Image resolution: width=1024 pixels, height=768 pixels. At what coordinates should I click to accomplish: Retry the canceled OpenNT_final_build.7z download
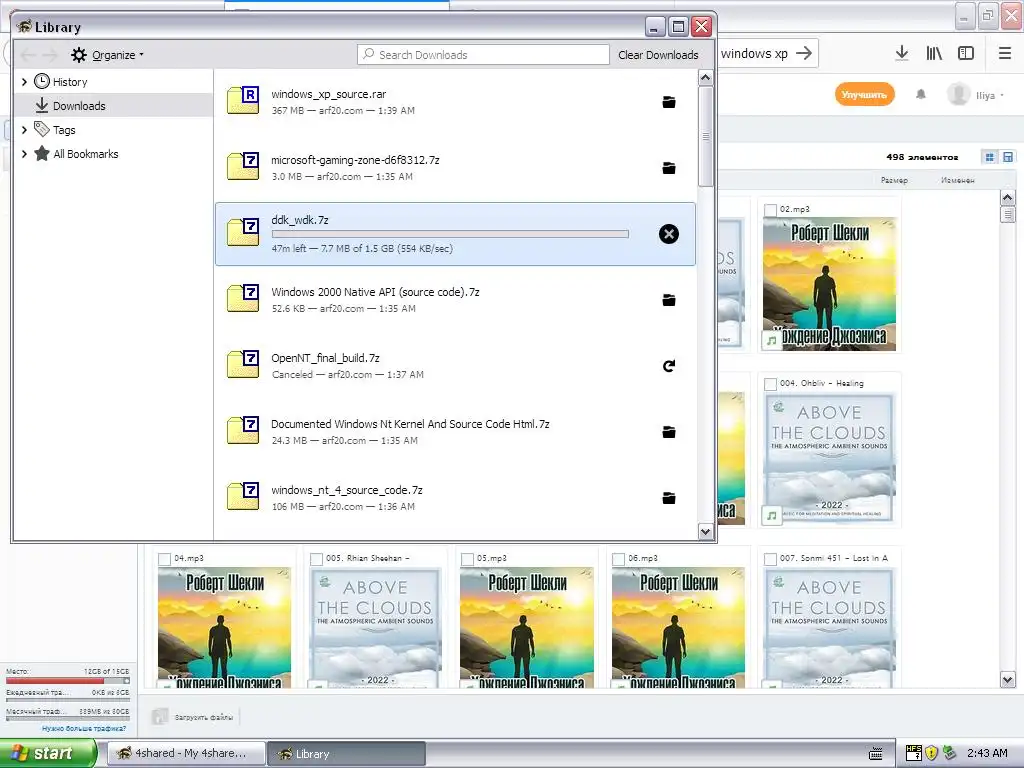point(669,366)
